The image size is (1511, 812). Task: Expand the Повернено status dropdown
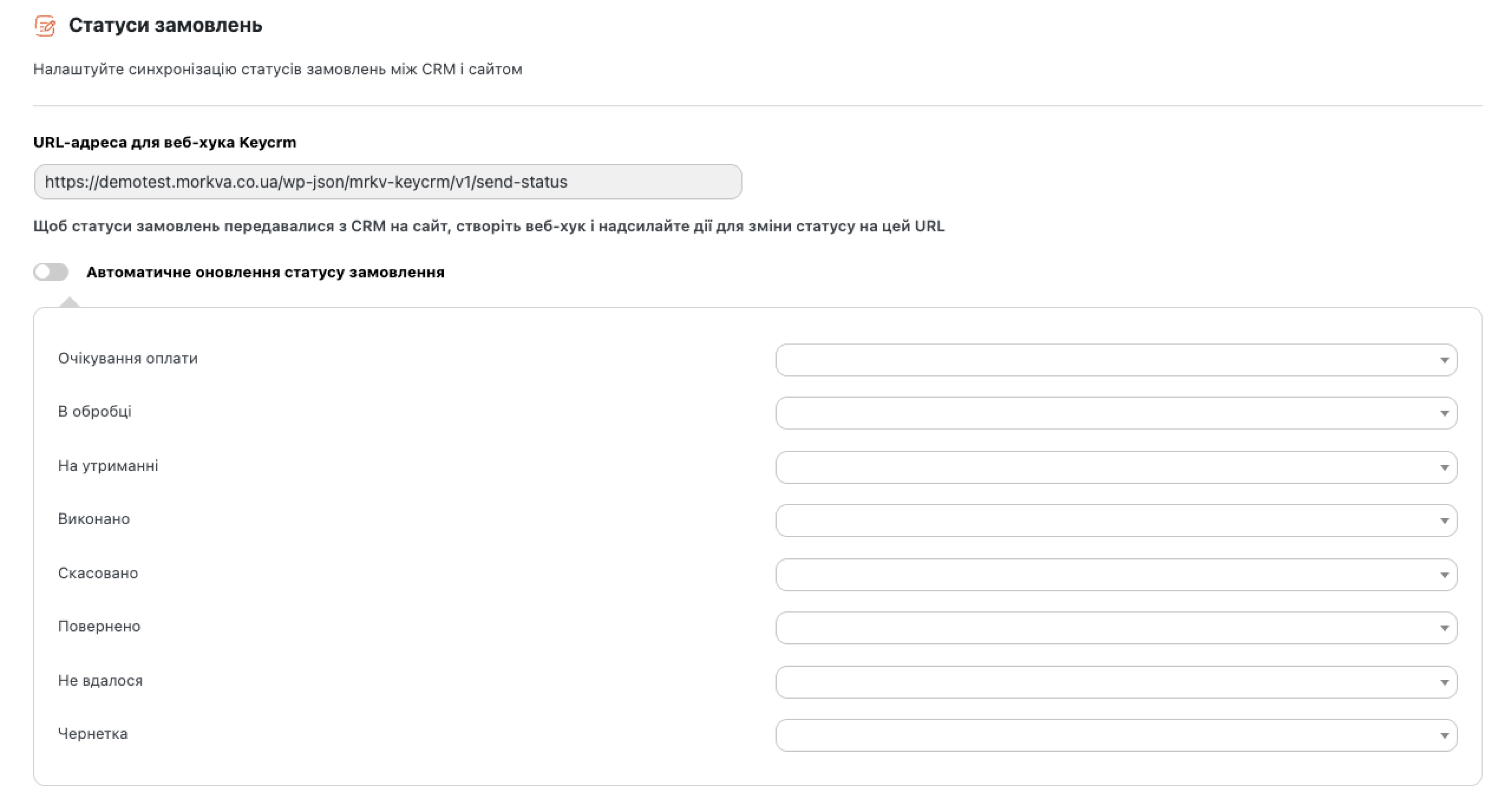1116,628
